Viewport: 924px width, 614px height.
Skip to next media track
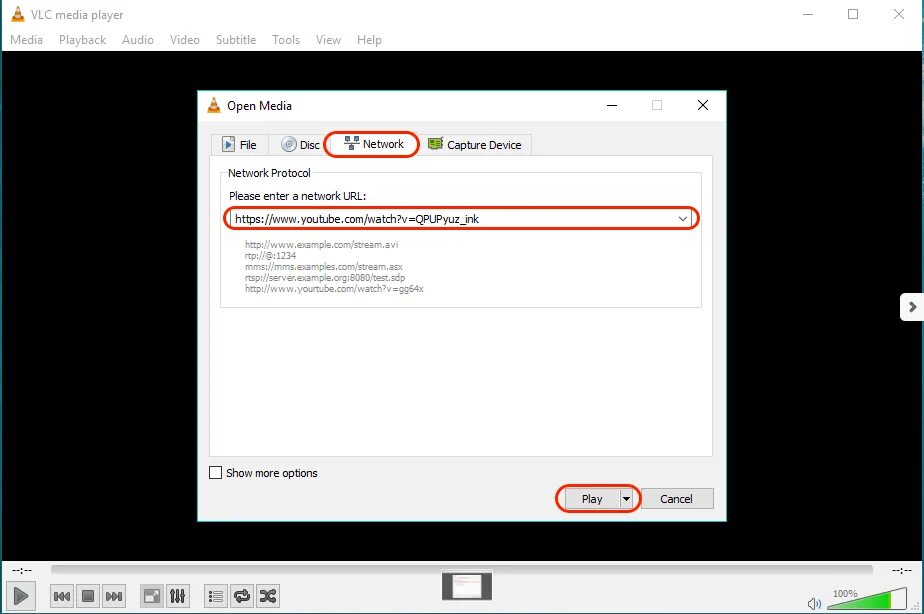coord(114,596)
